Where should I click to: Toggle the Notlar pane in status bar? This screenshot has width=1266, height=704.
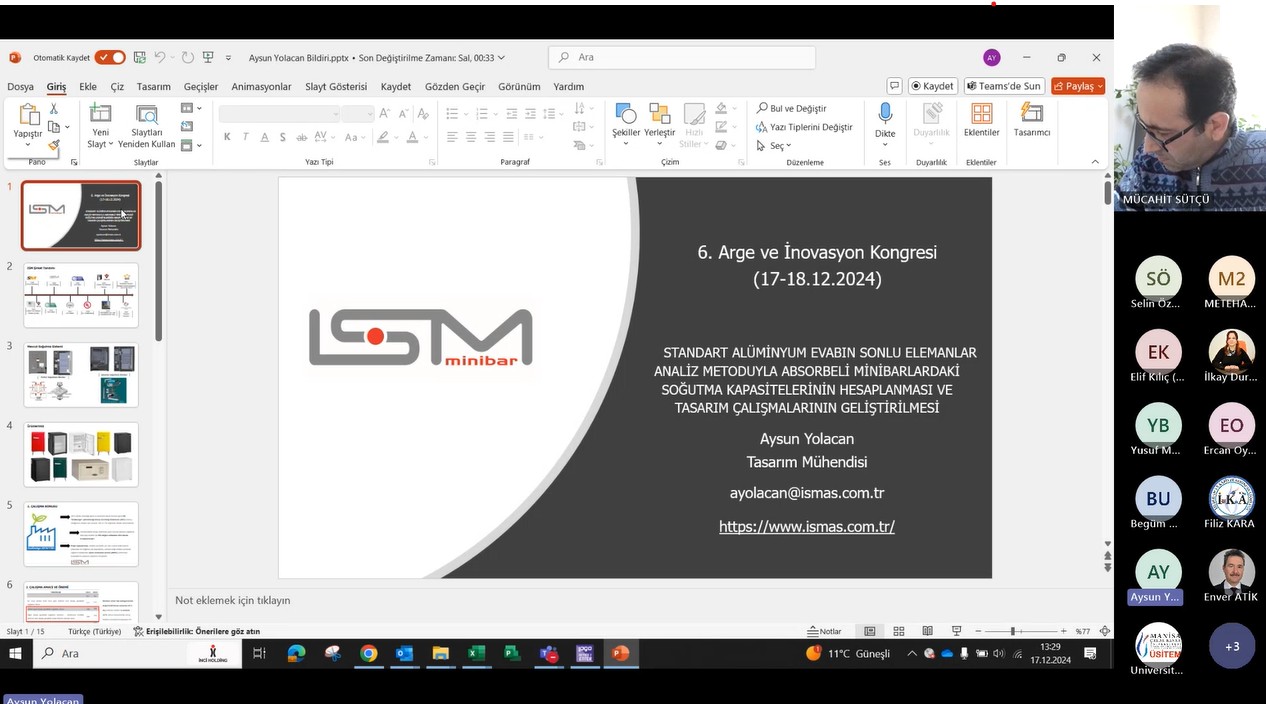(x=825, y=631)
